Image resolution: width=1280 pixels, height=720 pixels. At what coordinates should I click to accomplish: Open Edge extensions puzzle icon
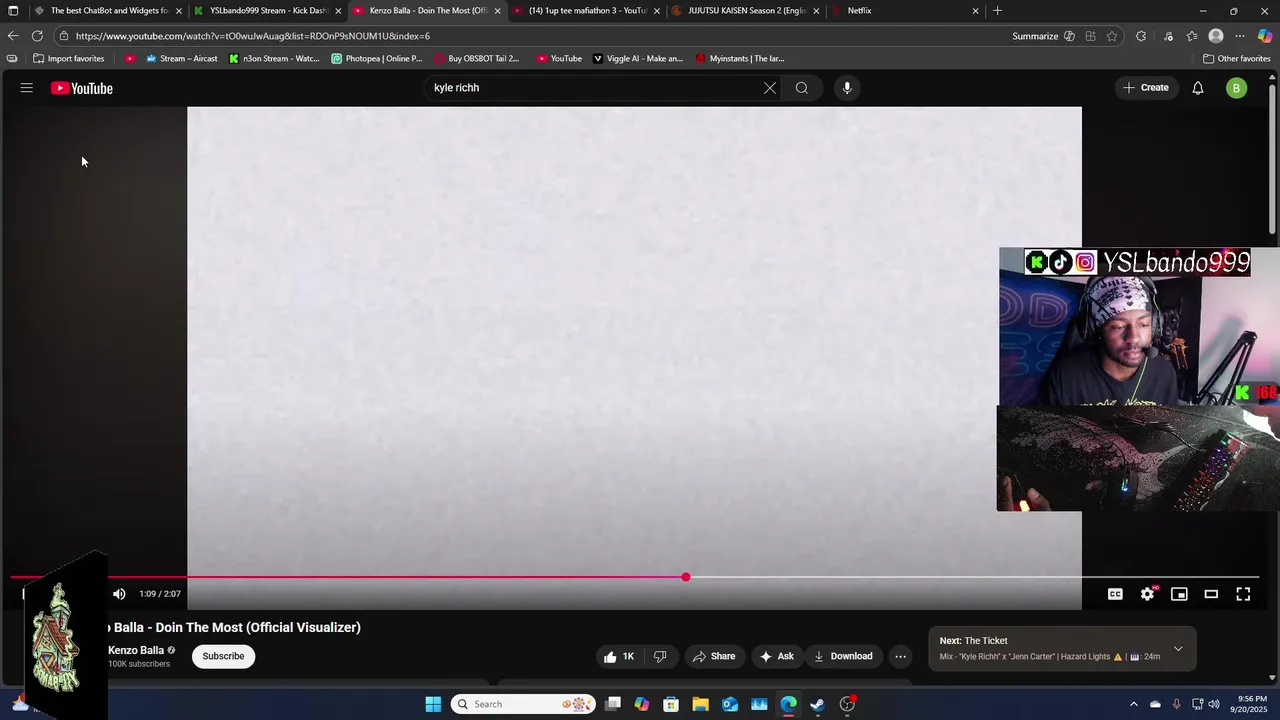tap(1141, 36)
